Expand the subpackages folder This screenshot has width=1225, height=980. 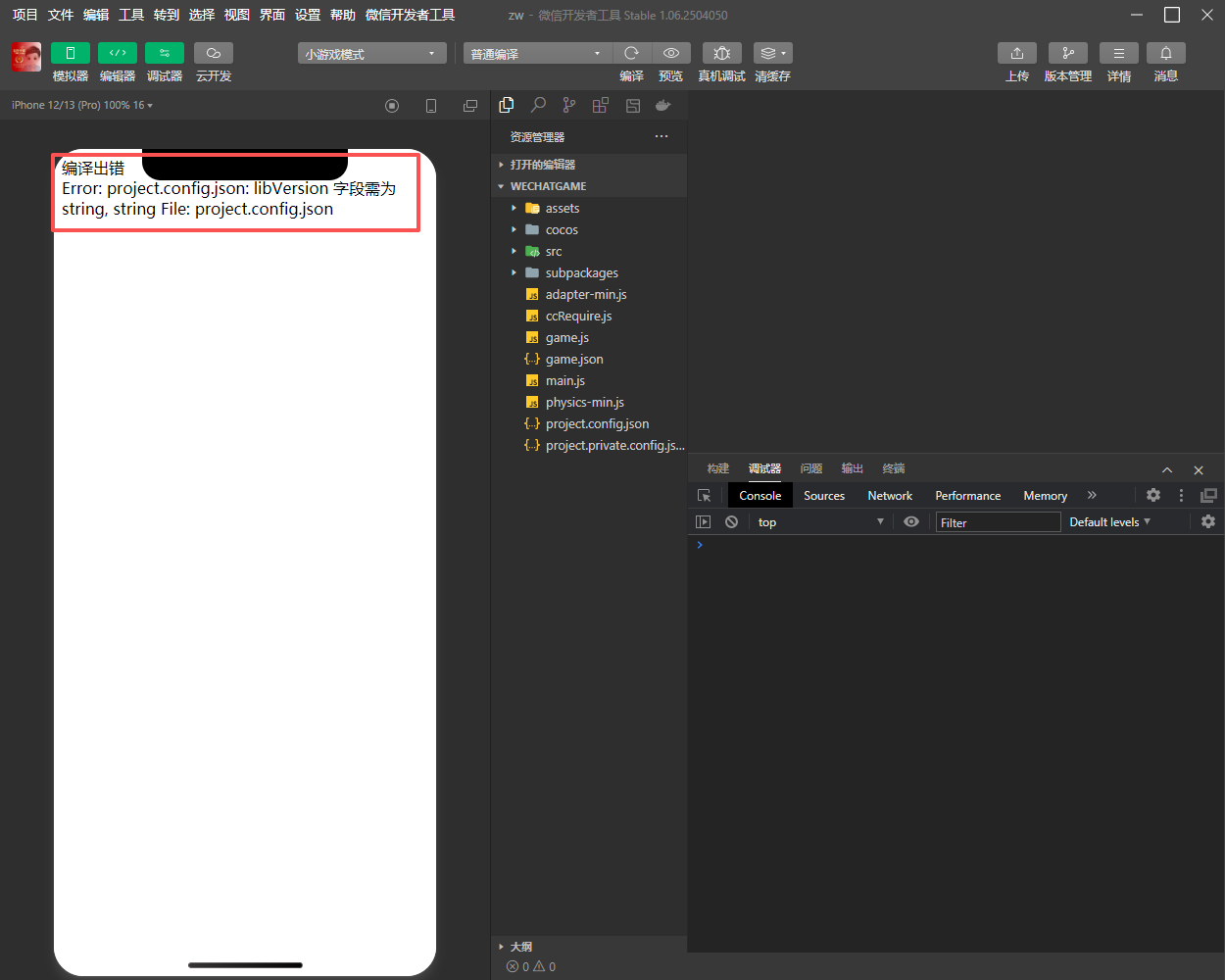pos(589,272)
